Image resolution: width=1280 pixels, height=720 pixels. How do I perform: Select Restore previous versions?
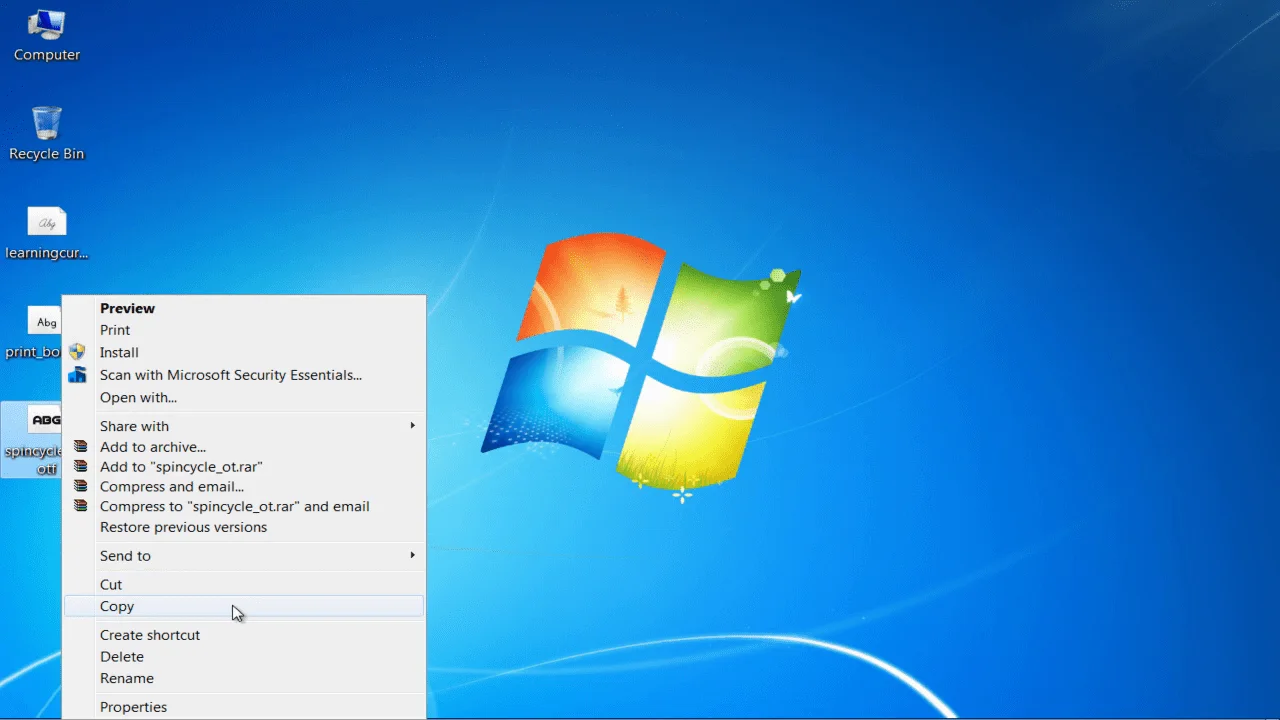click(x=244, y=527)
